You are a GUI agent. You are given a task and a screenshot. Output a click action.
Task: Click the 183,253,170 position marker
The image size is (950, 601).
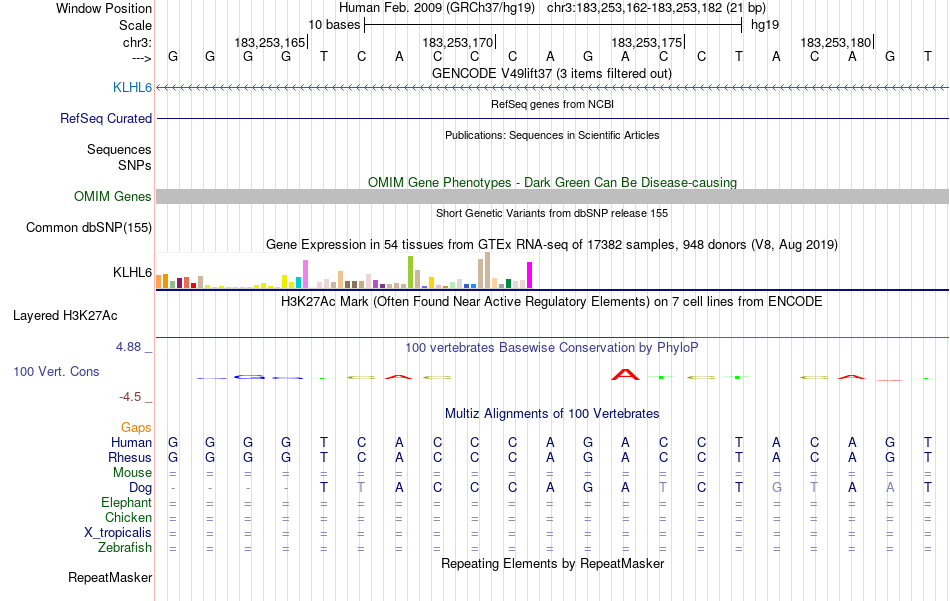pos(459,42)
